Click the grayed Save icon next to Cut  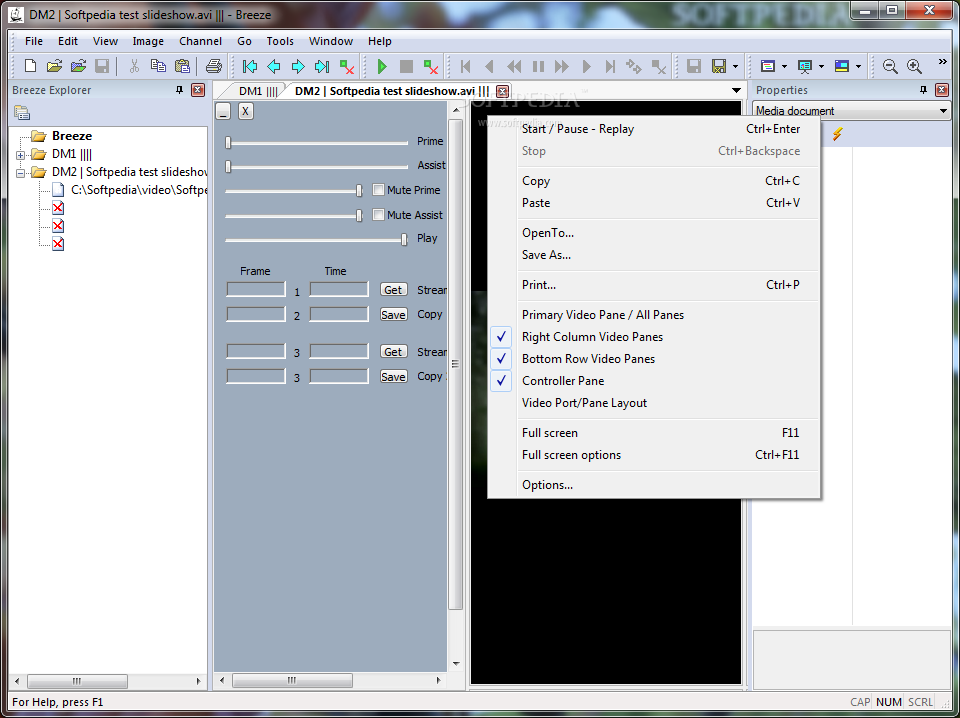[x=102, y=66]
